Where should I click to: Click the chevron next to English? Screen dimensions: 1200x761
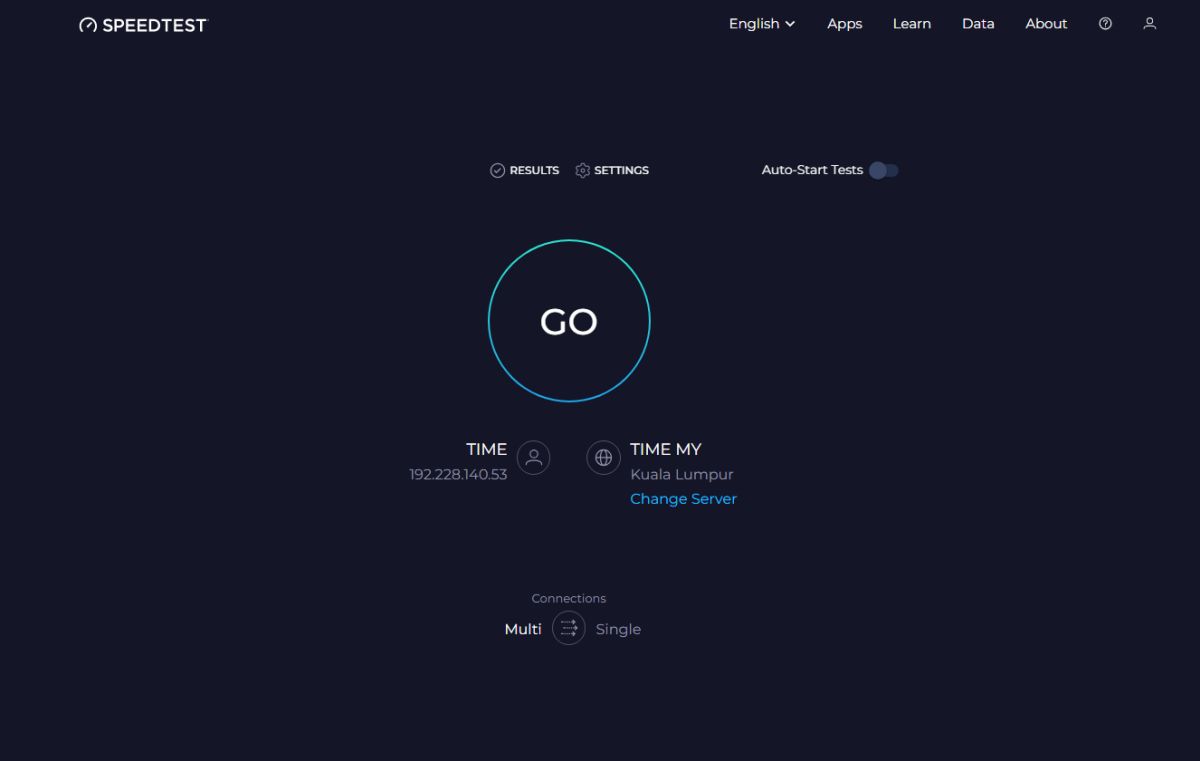click(x=789, y=23)
